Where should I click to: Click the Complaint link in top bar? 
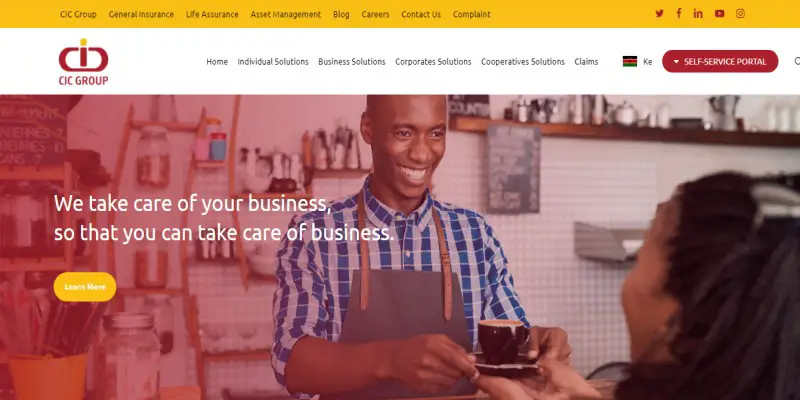coord(471,14)
